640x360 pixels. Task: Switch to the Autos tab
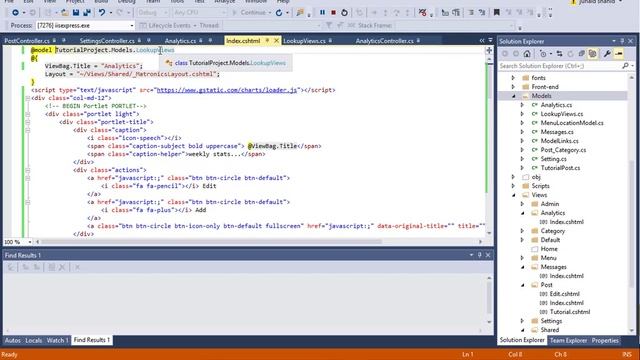[13, 340]
